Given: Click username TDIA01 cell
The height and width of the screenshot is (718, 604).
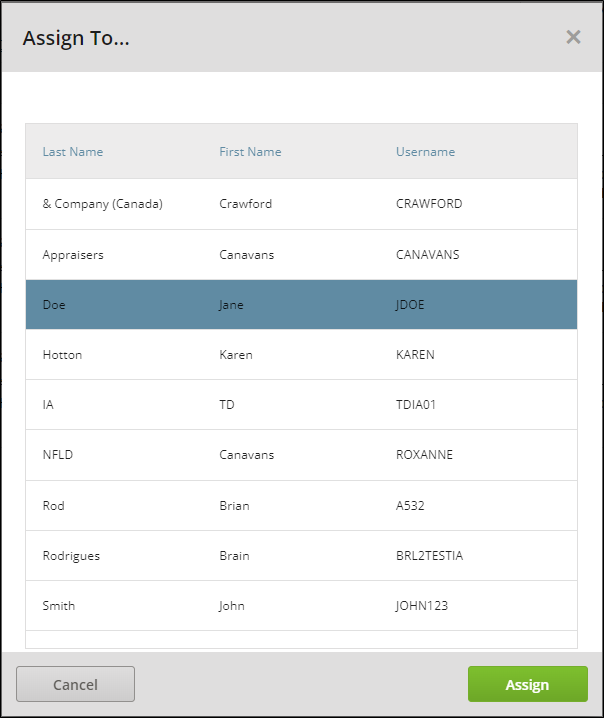Looking at the screenshot, I should pos(416,405).
